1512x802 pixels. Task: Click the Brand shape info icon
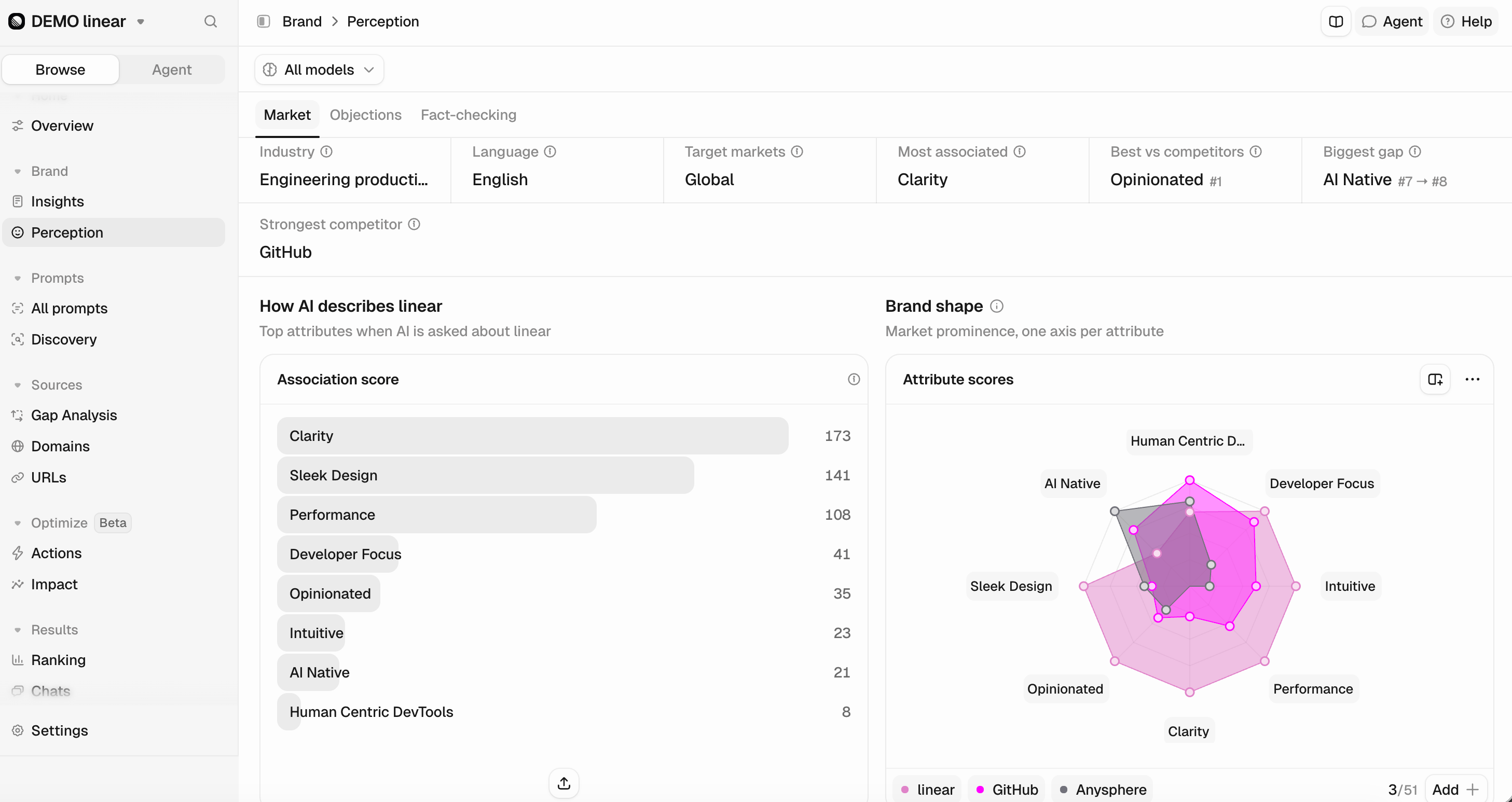tap(997, 306)
